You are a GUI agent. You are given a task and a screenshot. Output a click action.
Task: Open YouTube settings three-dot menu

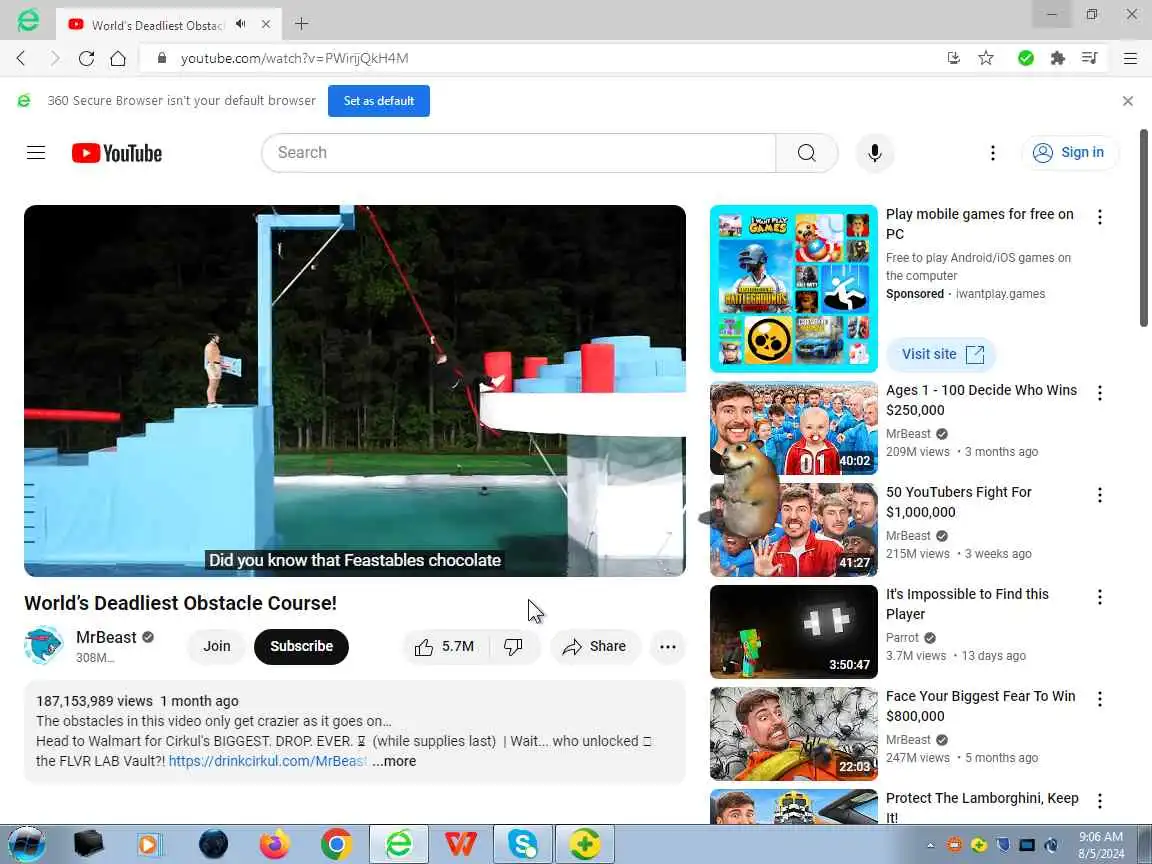[x=993, y=153]
